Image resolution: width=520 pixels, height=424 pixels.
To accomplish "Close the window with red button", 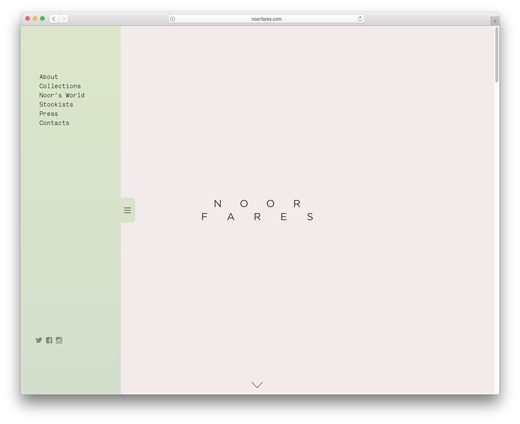I will coord(28,19).
